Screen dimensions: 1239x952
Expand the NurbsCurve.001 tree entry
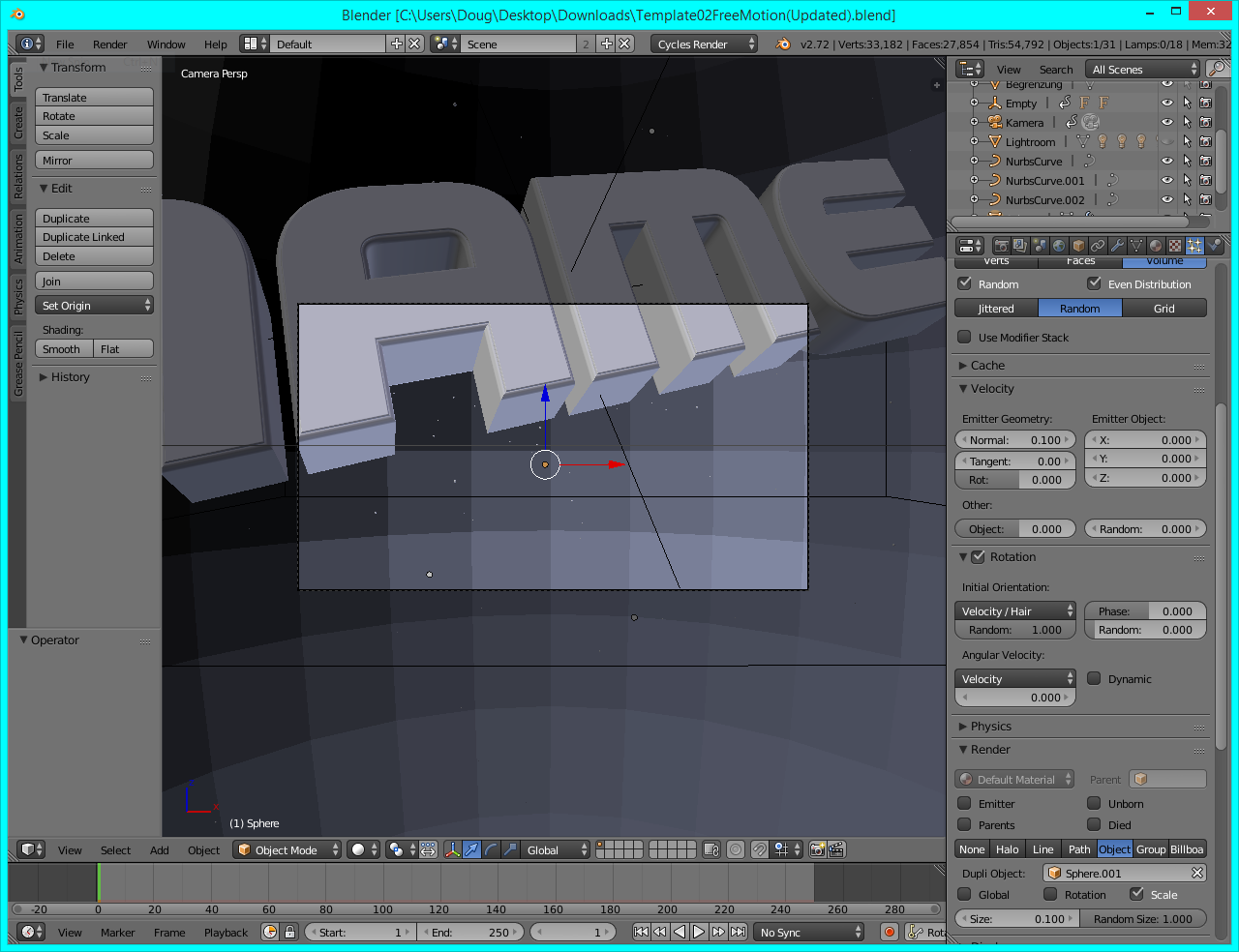[976, 180]
